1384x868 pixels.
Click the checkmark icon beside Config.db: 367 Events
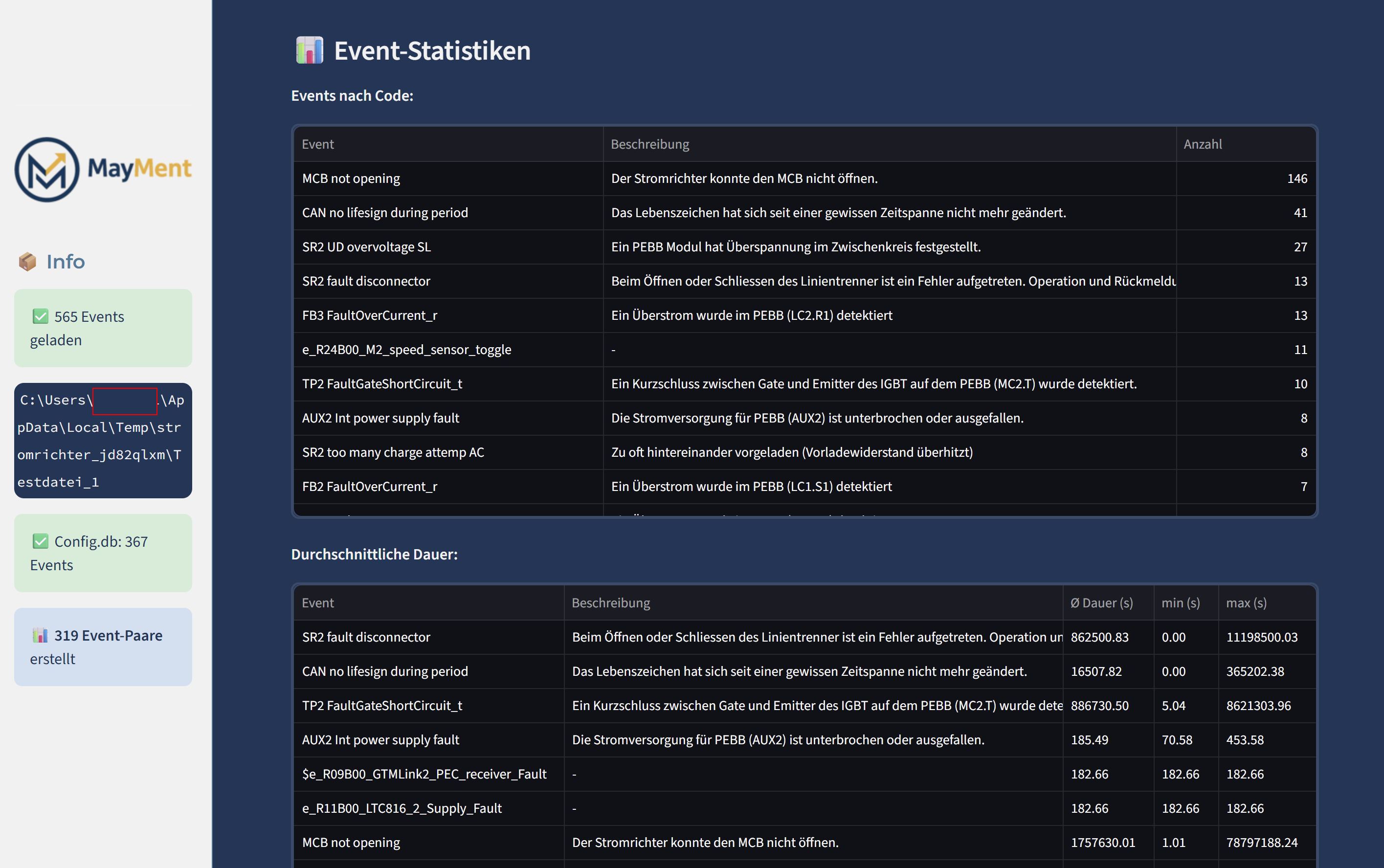click(x=40, y=540)
